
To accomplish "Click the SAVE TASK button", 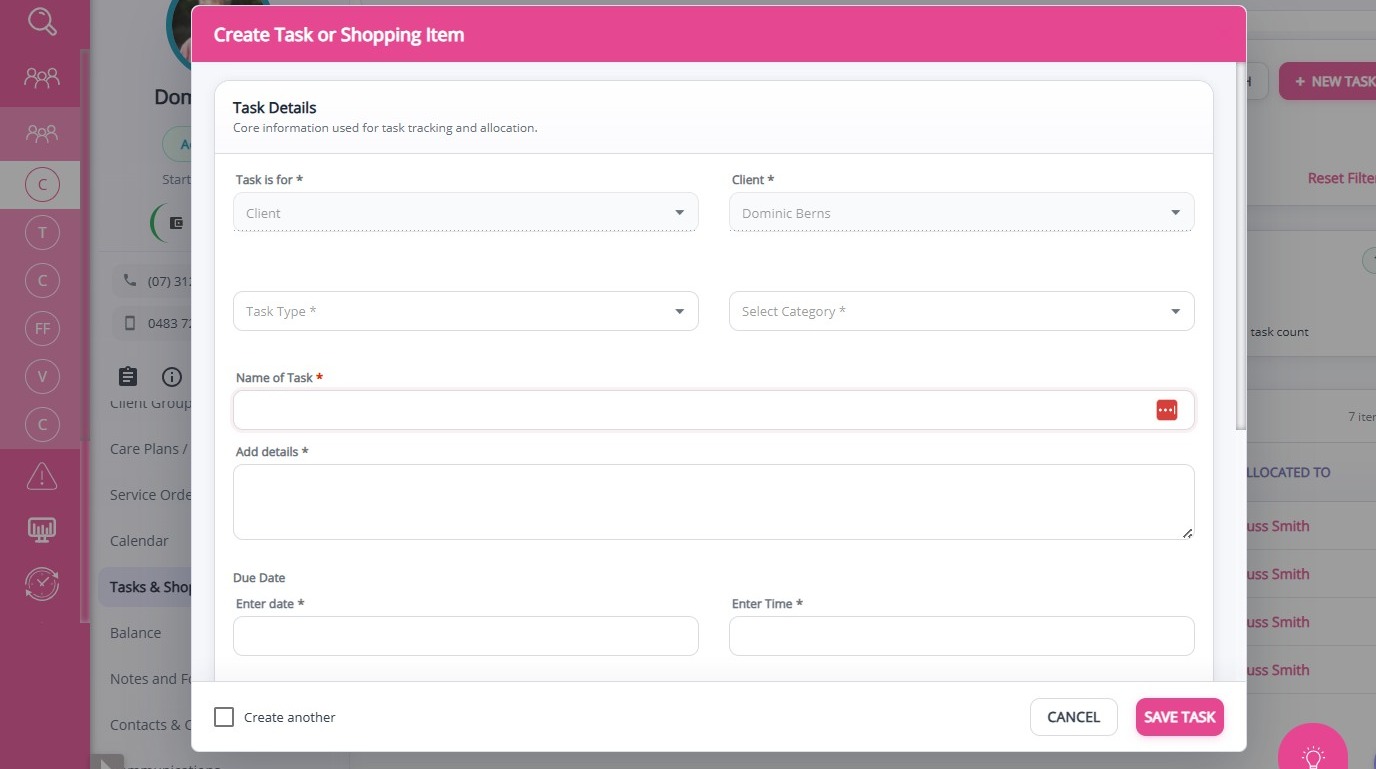I will click(x=1180, y=717).
